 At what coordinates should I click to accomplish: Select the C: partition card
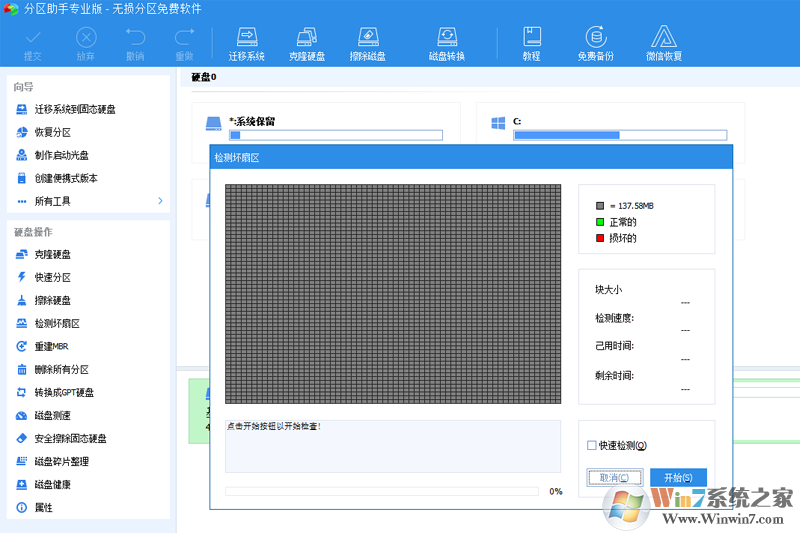pyautogui.click(x=610, y=124)
